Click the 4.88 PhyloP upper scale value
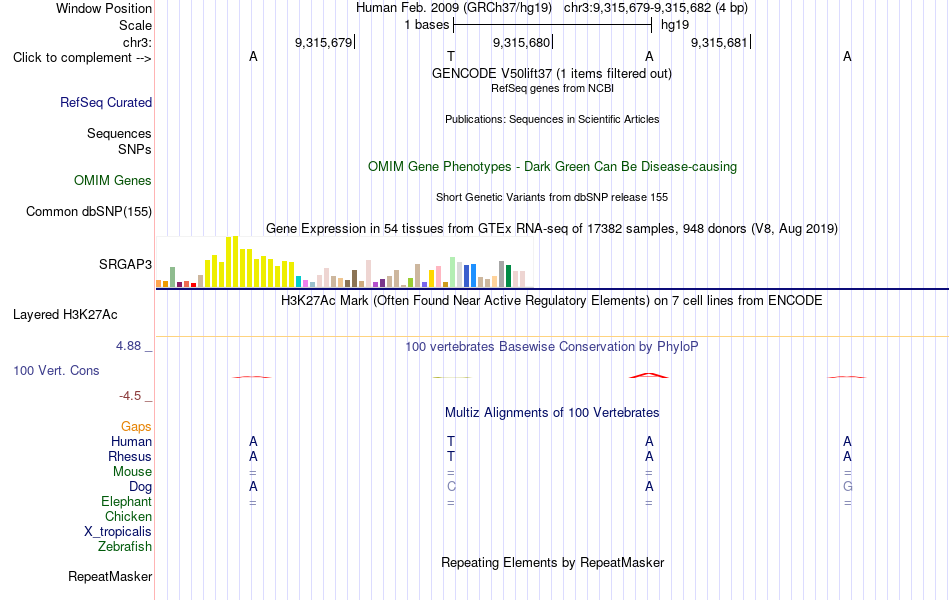Screen dimensions: 950x600 point(128,346)
